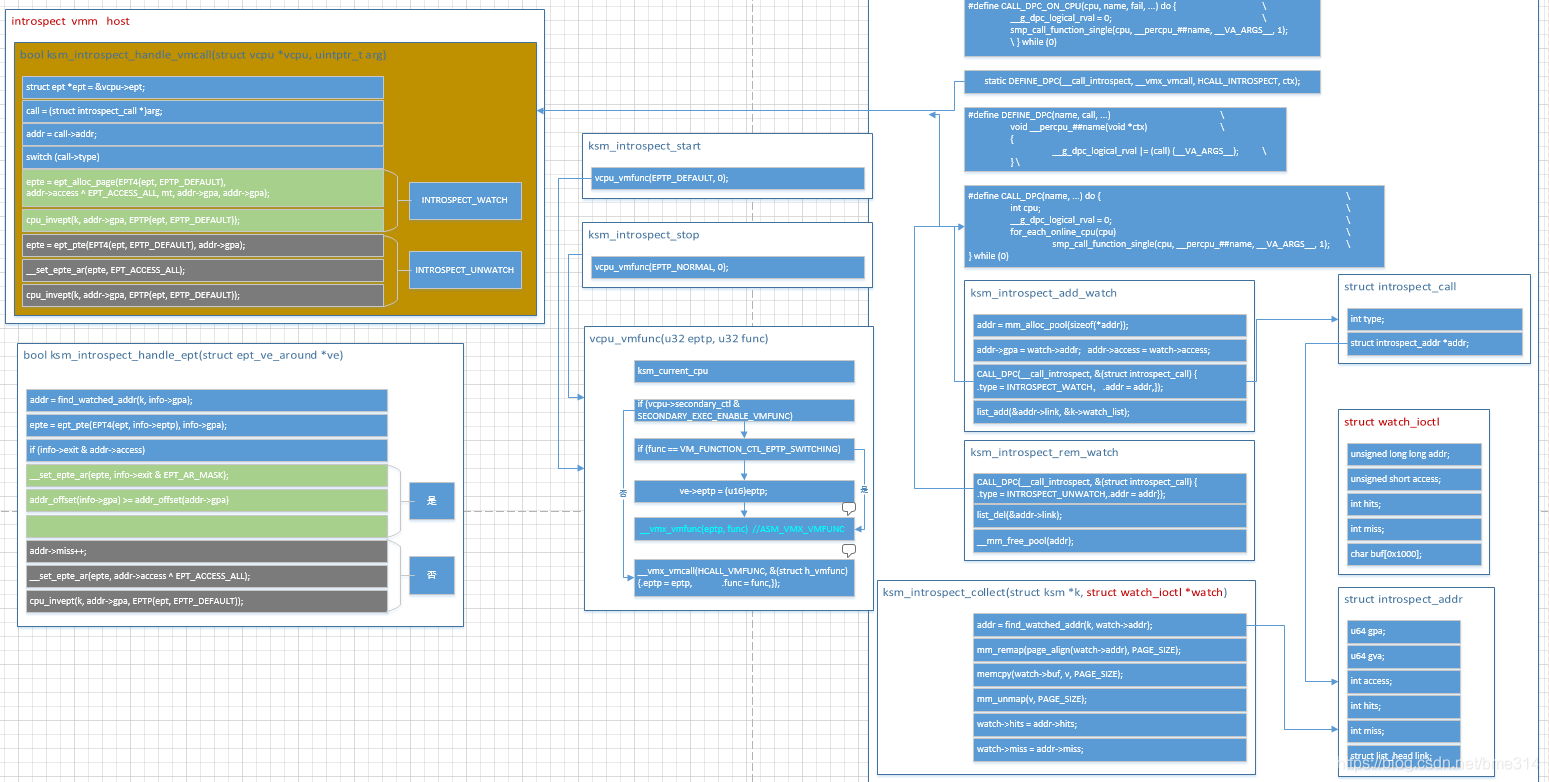The height and width of the screenshot is (782, 1549).
Task: Select the green 'epte = ept_alloc_page' block
Action: click(203, 188)
